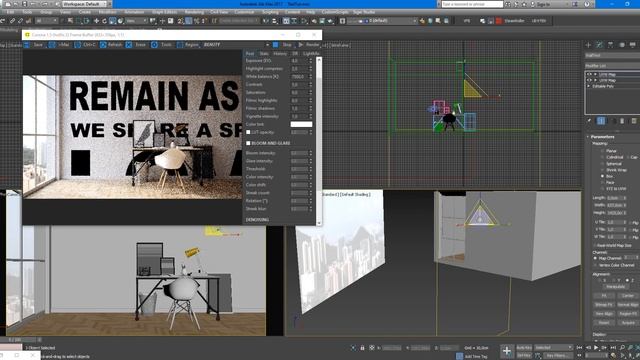Click the white Color tint swatch
The height and width of the screenshot is (360, 640).
coord(301,124)
